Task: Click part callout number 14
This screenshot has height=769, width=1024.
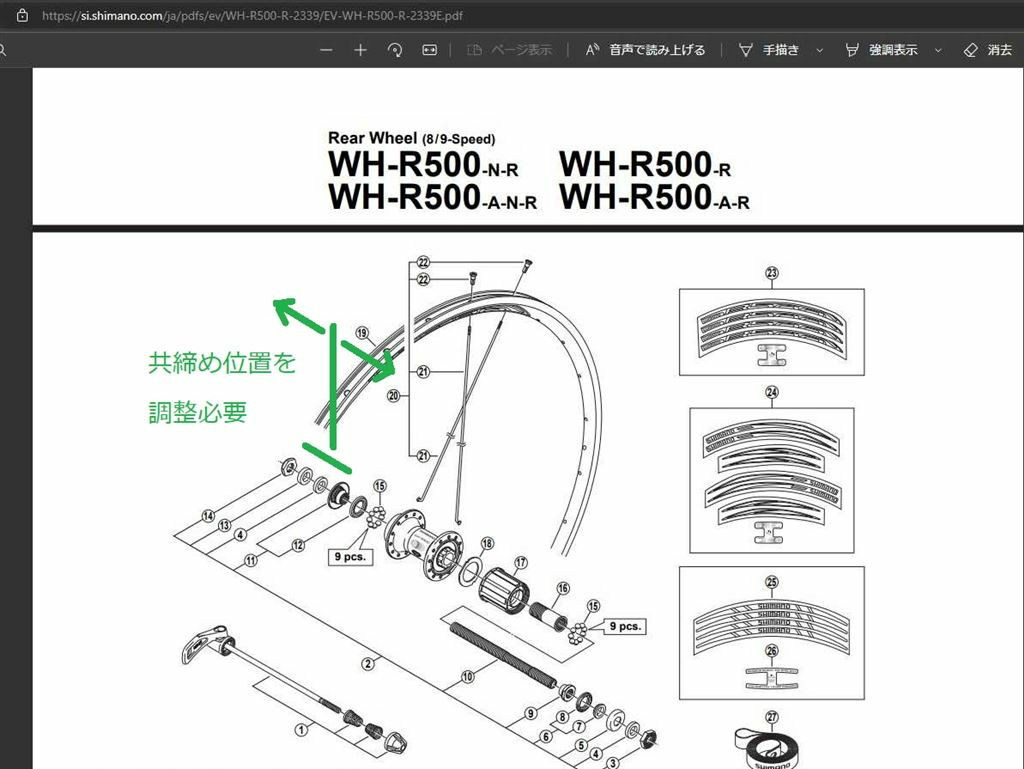Action: click(x=208, y=516)
